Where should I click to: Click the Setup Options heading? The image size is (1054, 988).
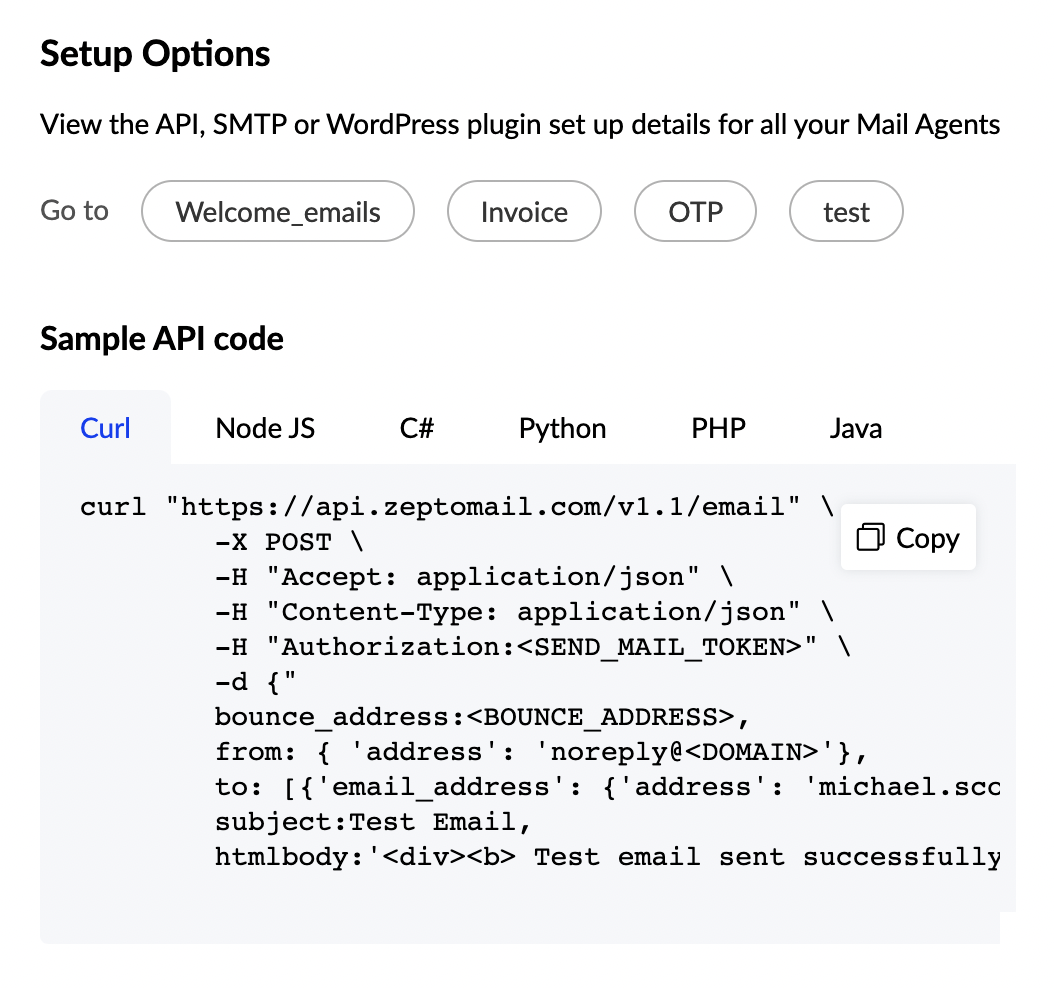[154, 53]
